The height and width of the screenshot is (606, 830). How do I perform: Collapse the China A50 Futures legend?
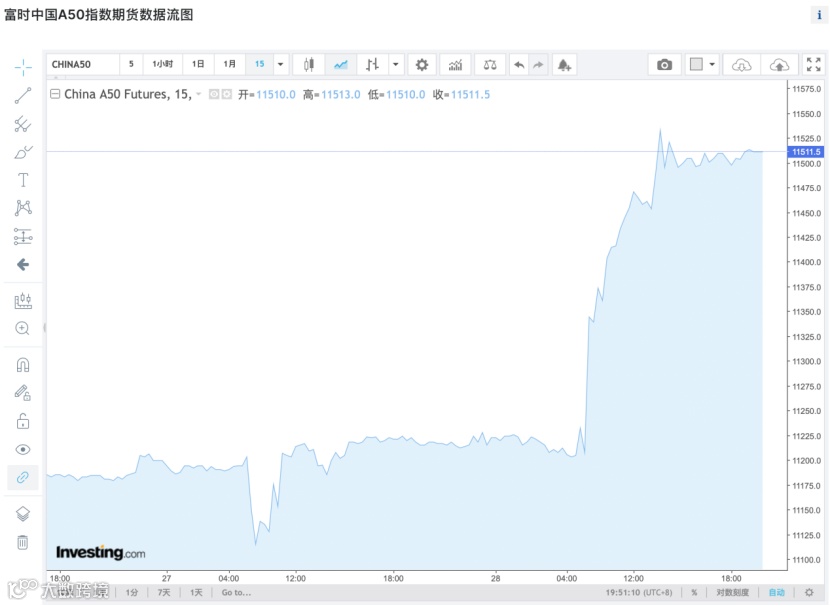pos(55,94)
